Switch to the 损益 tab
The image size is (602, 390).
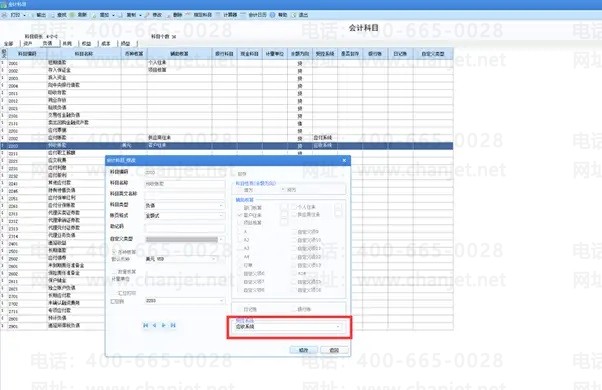pyautogui.click(x=126, y=43)
